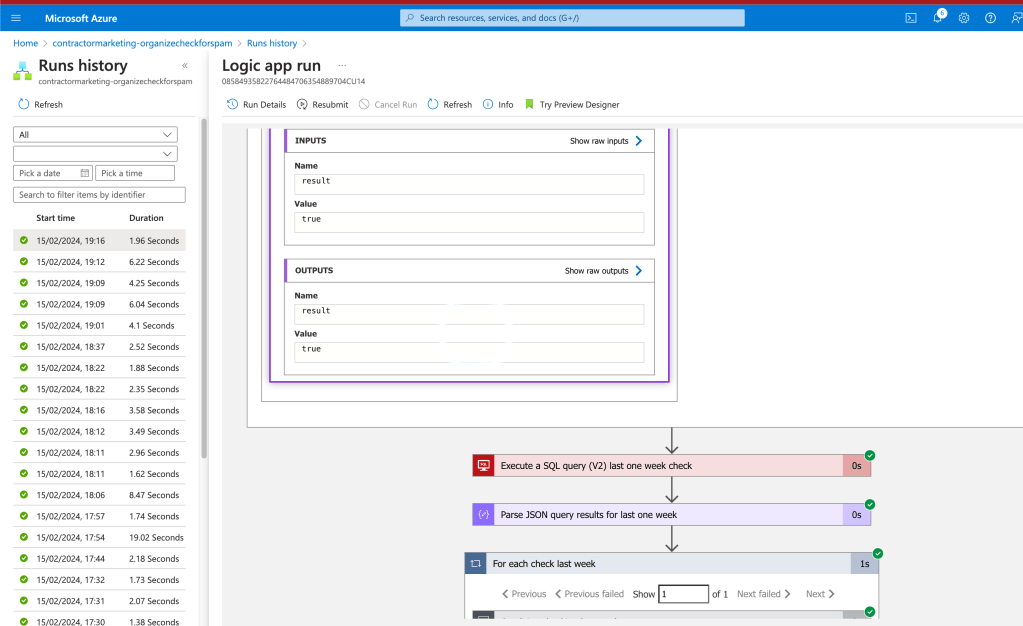1023x626 pixels.
Task: Click Refresh in Runs history pane
Action: [x=40, y=104]
